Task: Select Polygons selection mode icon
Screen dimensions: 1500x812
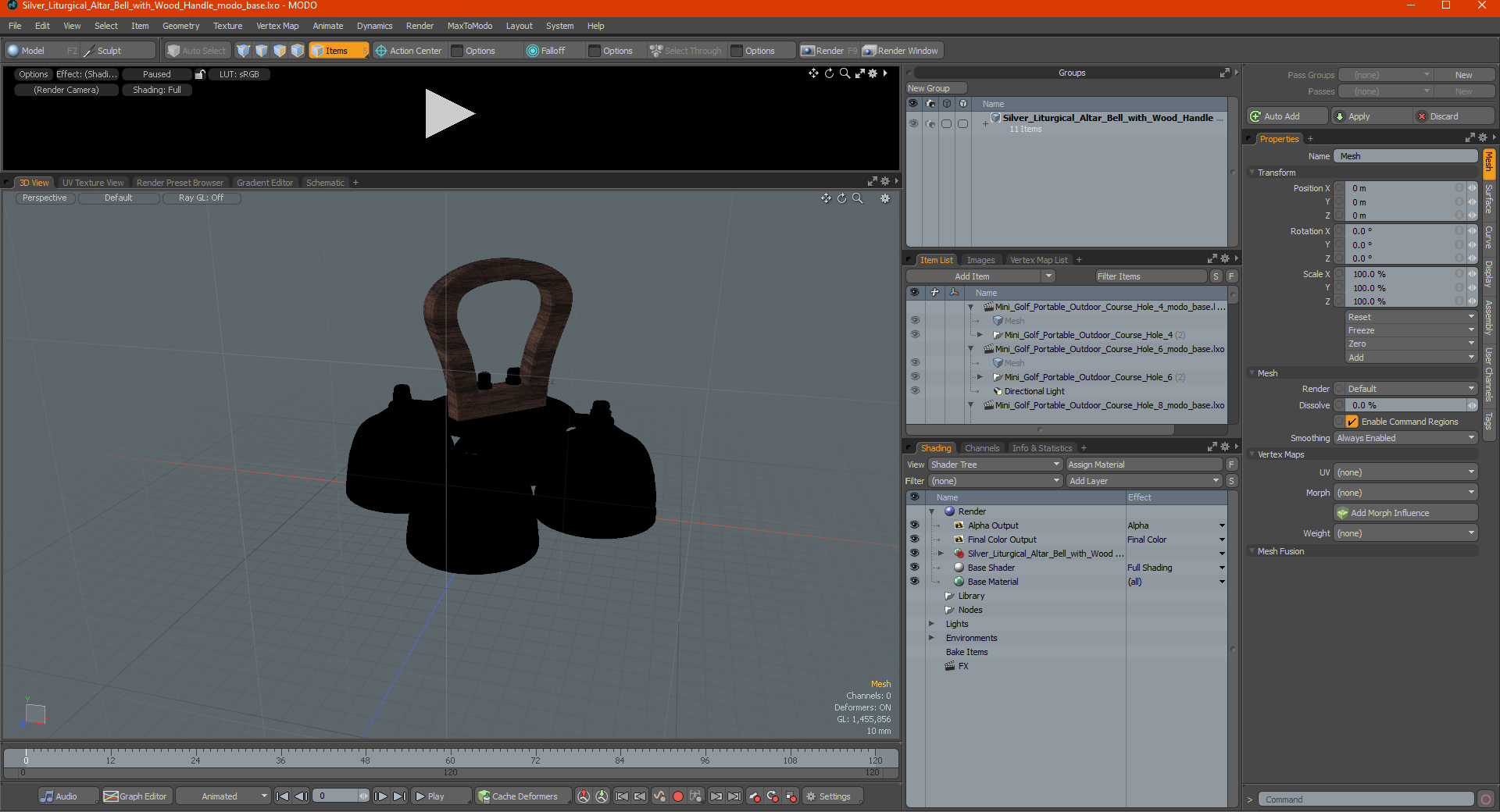Action: coord(280,51)
